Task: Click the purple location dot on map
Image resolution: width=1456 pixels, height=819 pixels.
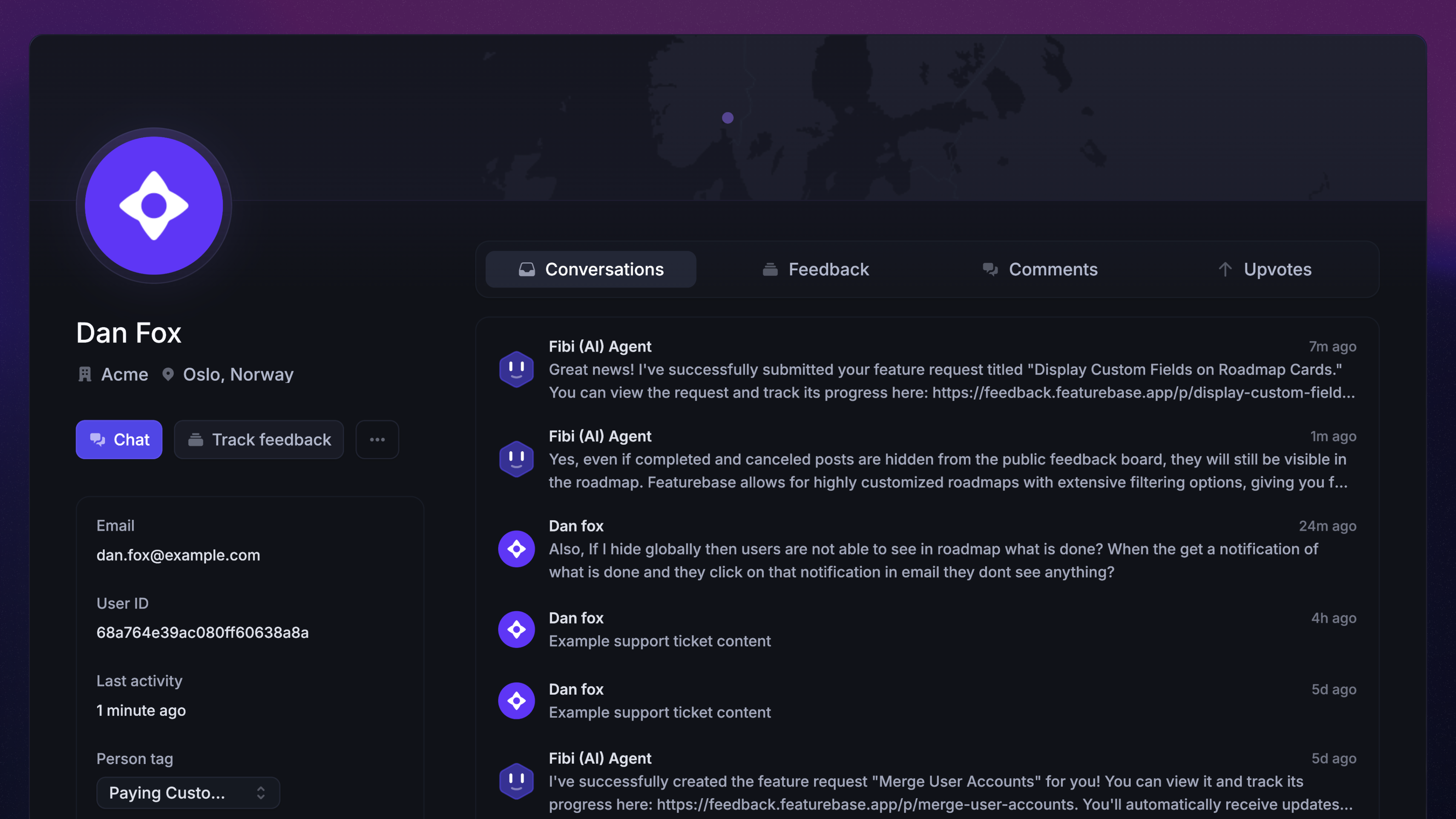Action: 728,118
